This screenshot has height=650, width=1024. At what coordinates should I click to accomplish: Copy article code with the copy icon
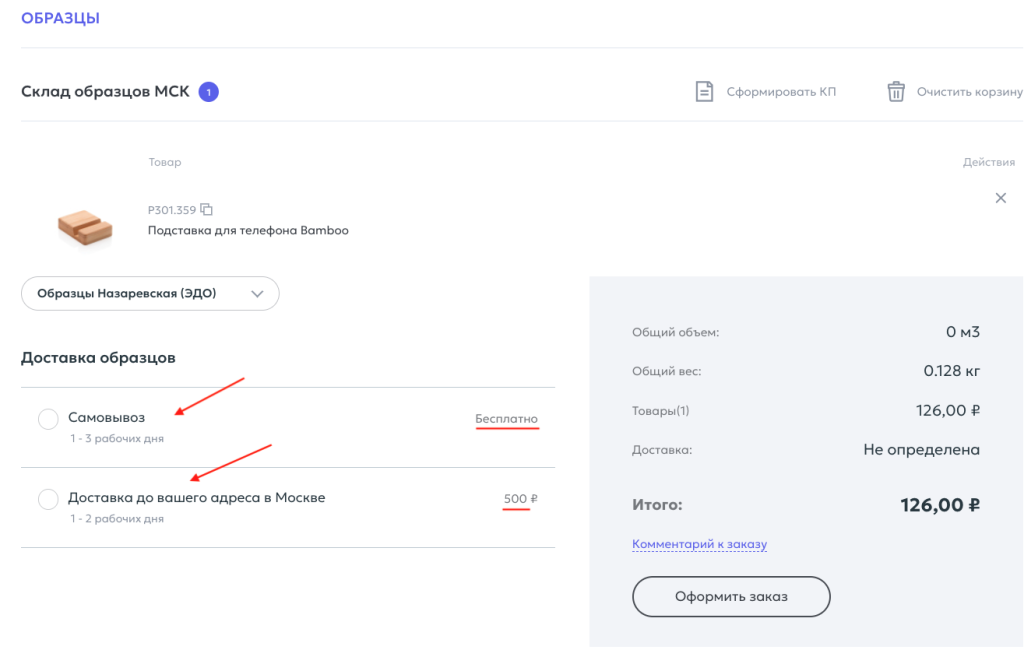(x=207, y=210)
